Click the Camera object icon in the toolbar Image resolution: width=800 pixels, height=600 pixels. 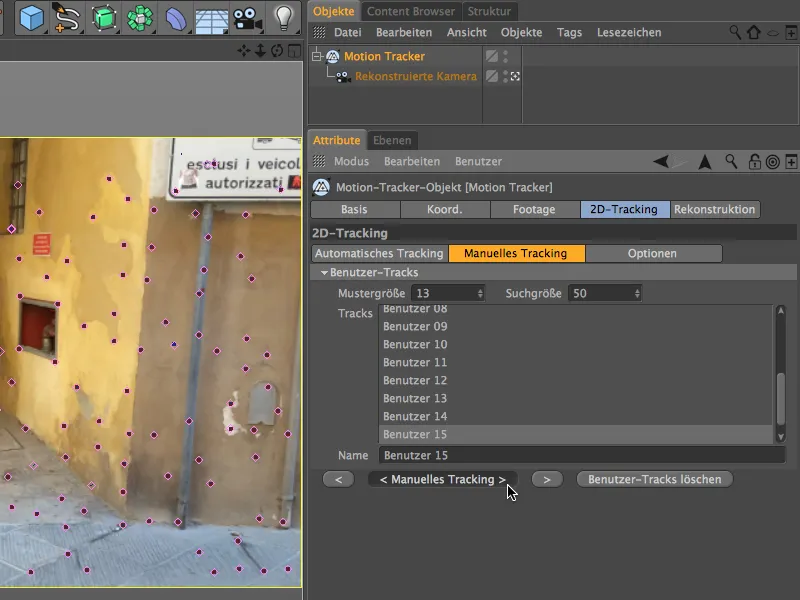click(246, 18)
